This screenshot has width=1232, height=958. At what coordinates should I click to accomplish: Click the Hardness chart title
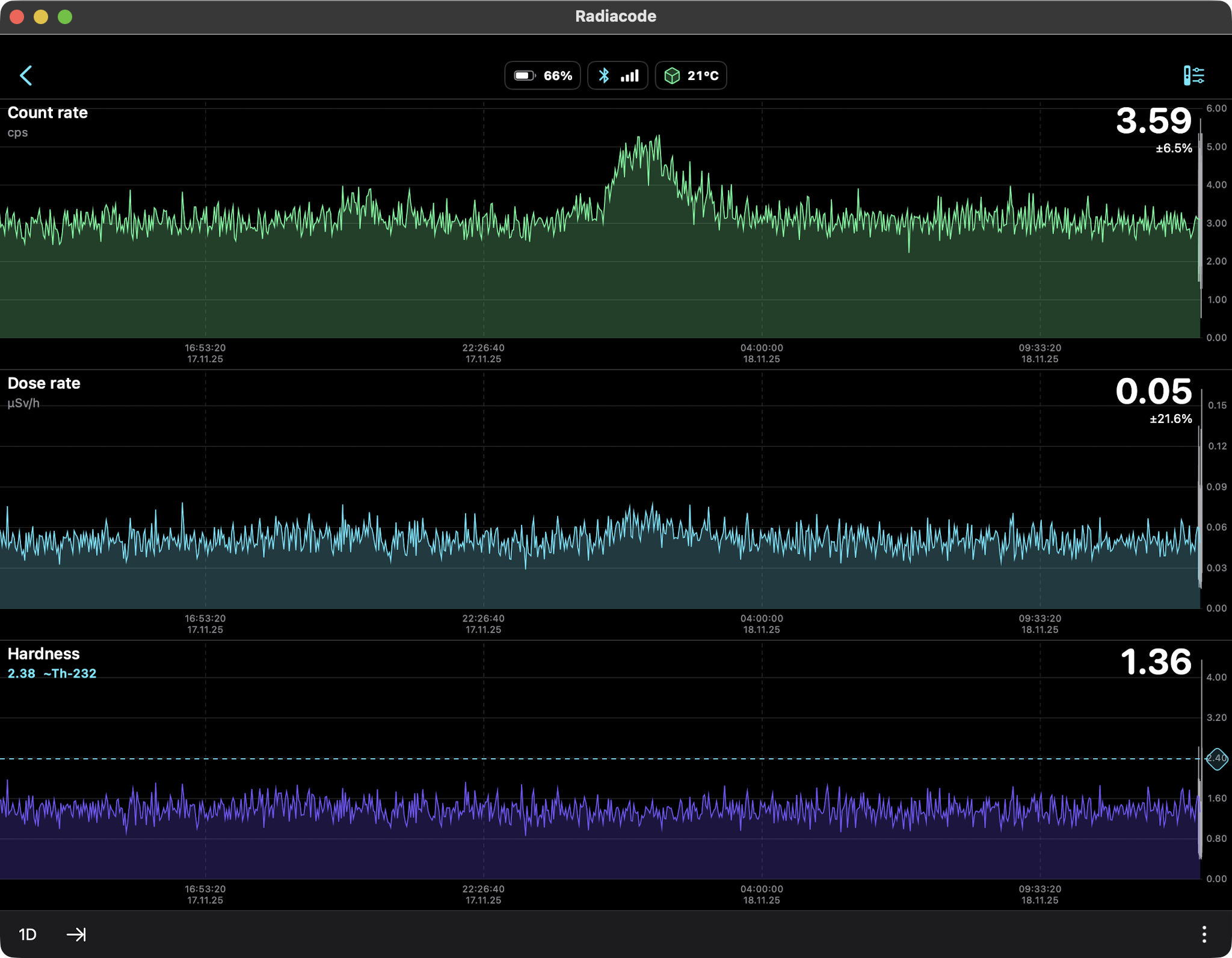(43, 654)
